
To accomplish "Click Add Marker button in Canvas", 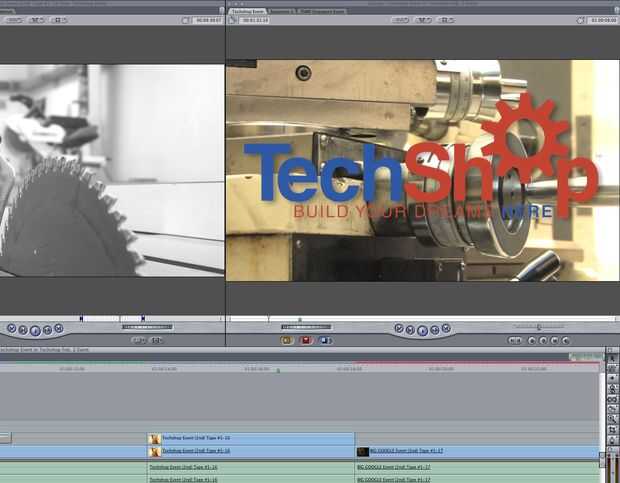I will tap(532, 340).
